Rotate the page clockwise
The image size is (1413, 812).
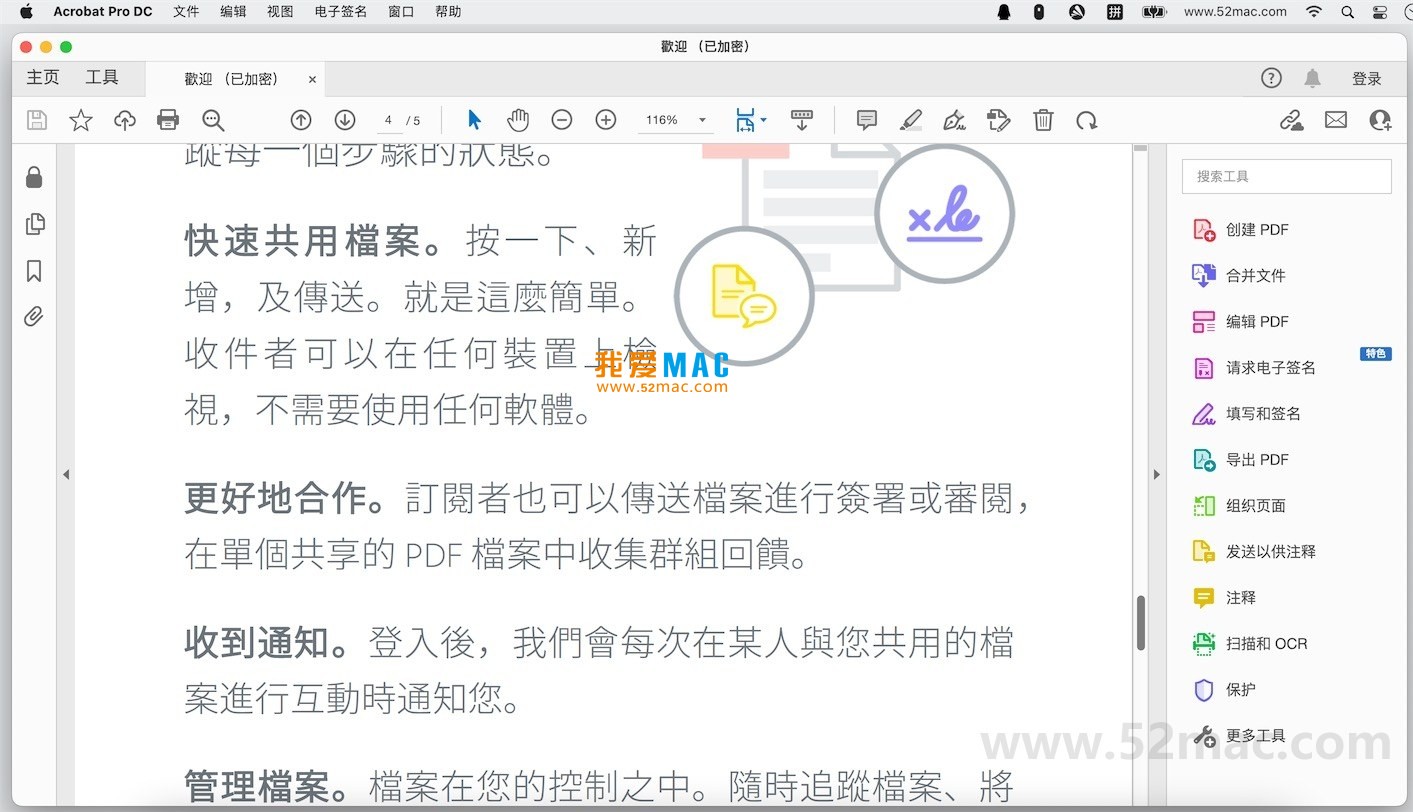(1087, 120)
